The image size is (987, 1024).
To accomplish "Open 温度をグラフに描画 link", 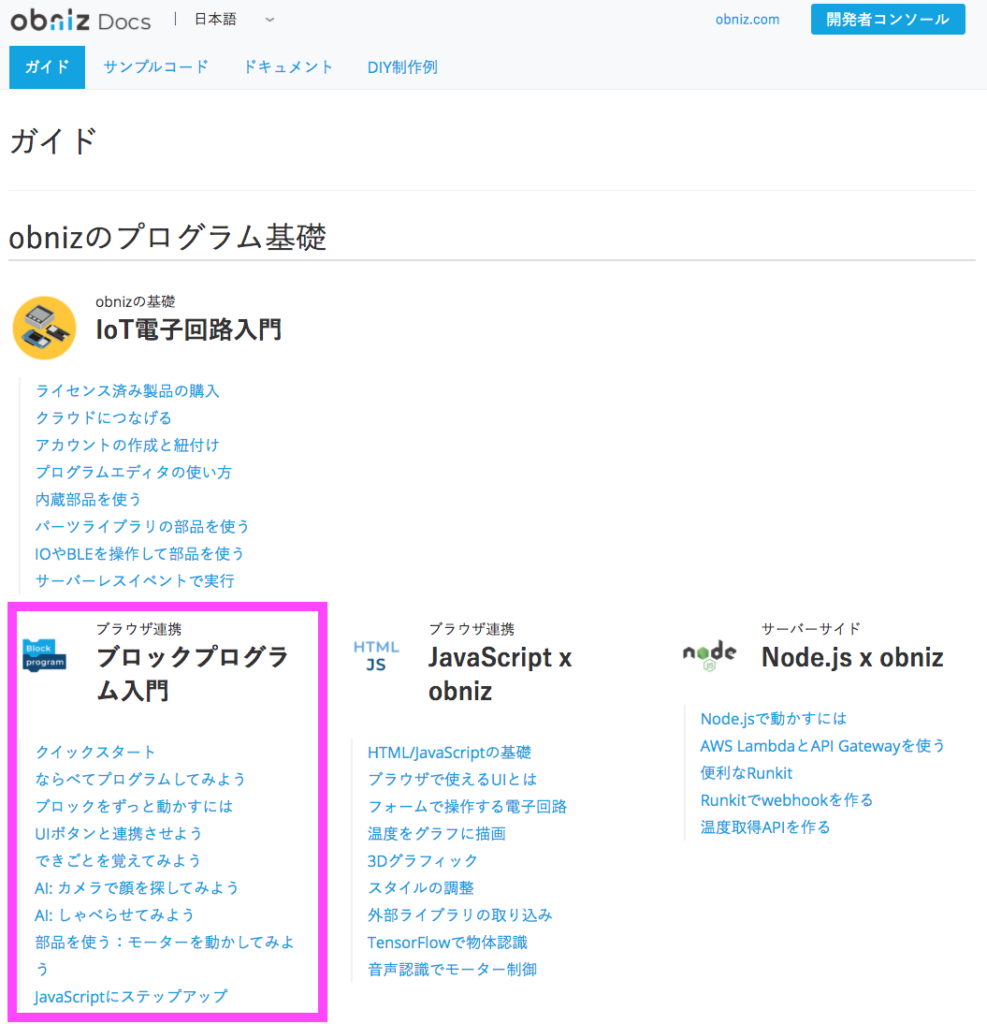I will click(436, 833).
